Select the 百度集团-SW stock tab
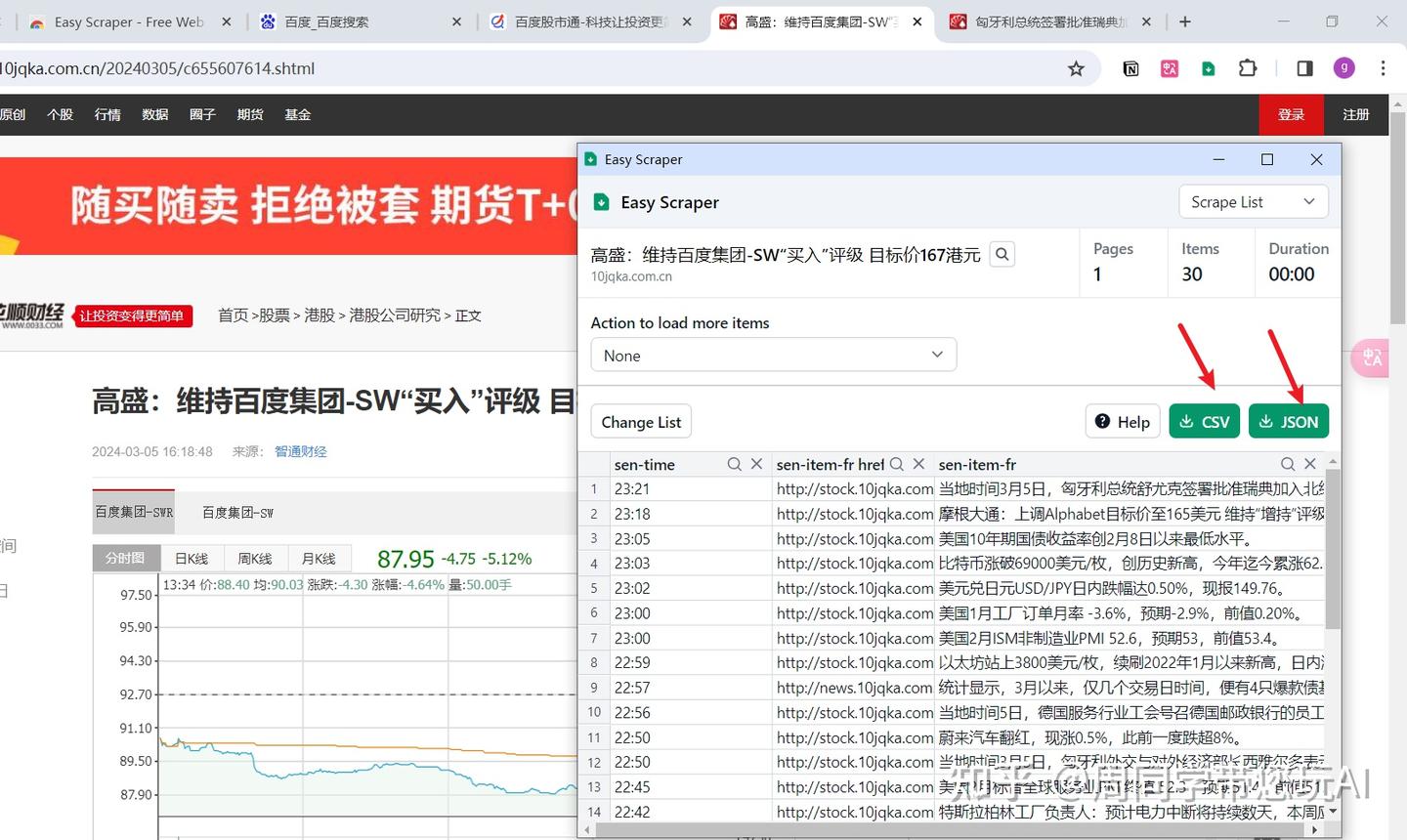 [x=237, y=512]
